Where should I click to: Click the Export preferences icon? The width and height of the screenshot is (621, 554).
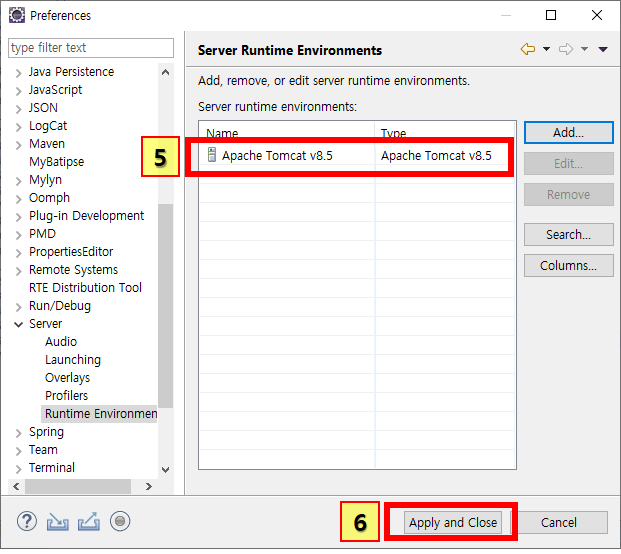89,522
